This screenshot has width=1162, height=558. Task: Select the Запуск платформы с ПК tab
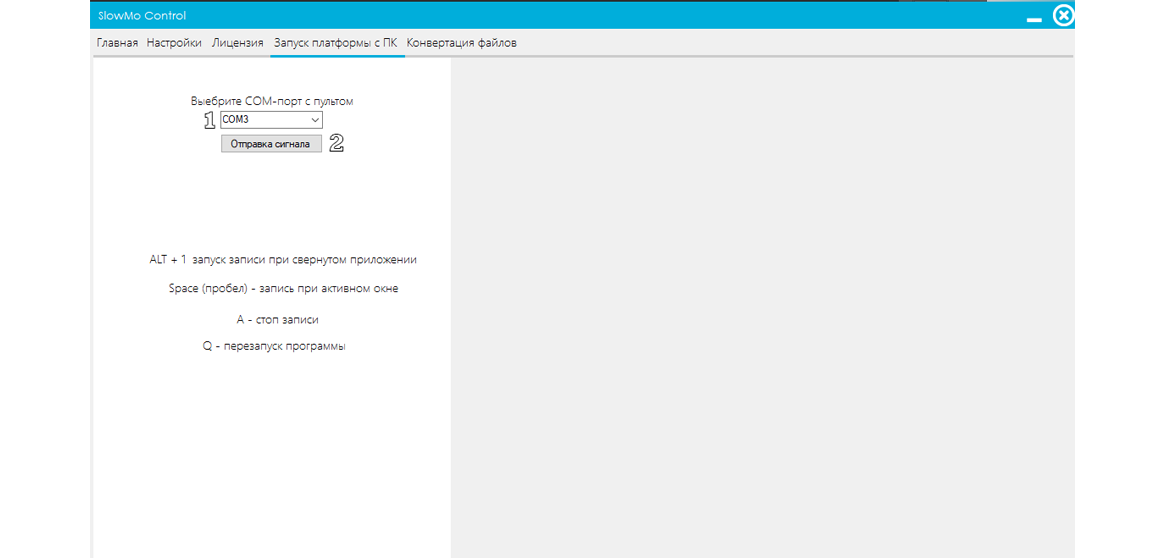(x=336, y=43)
